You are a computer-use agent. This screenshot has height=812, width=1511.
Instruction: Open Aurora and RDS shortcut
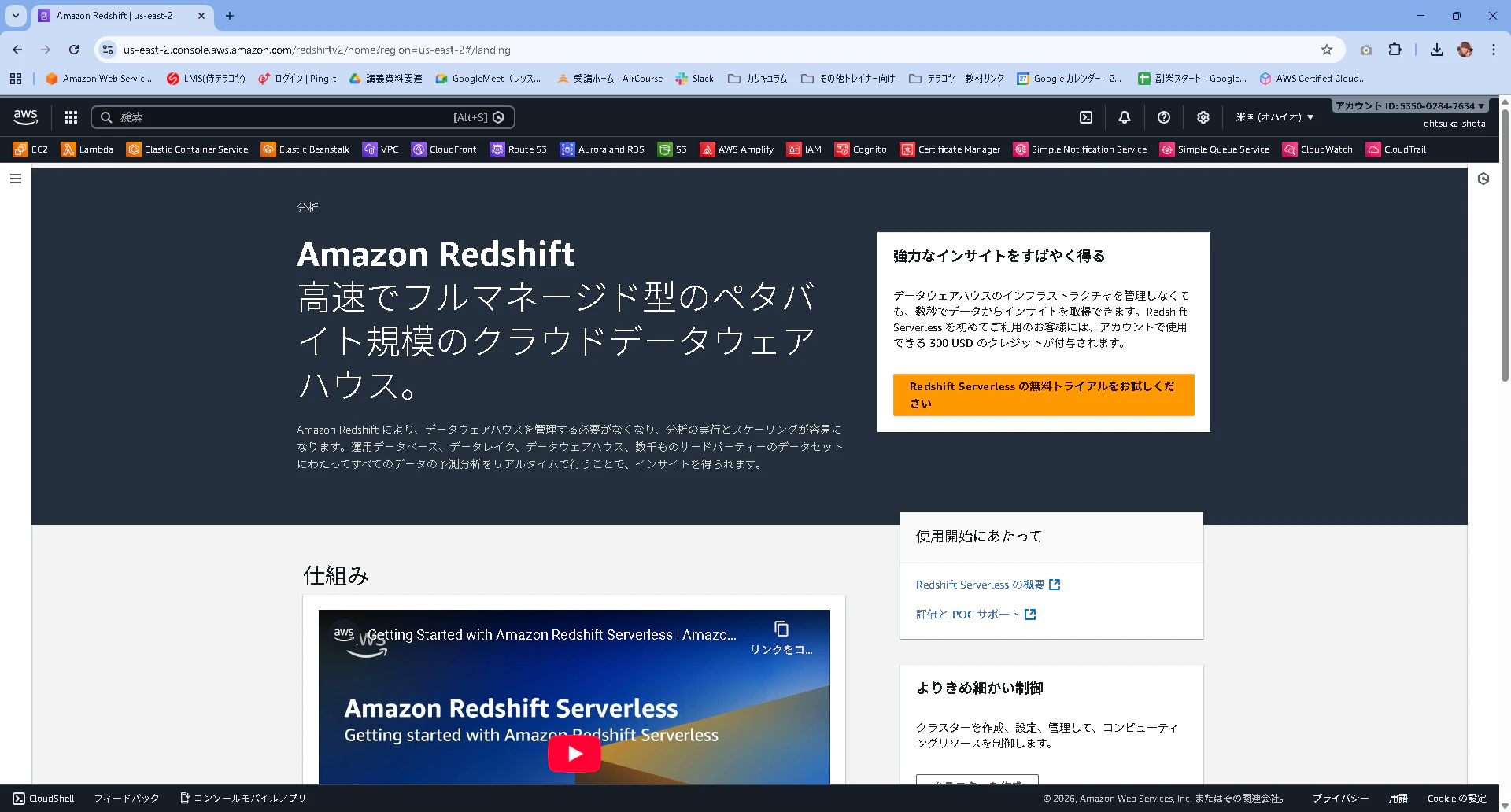(602, 149)
